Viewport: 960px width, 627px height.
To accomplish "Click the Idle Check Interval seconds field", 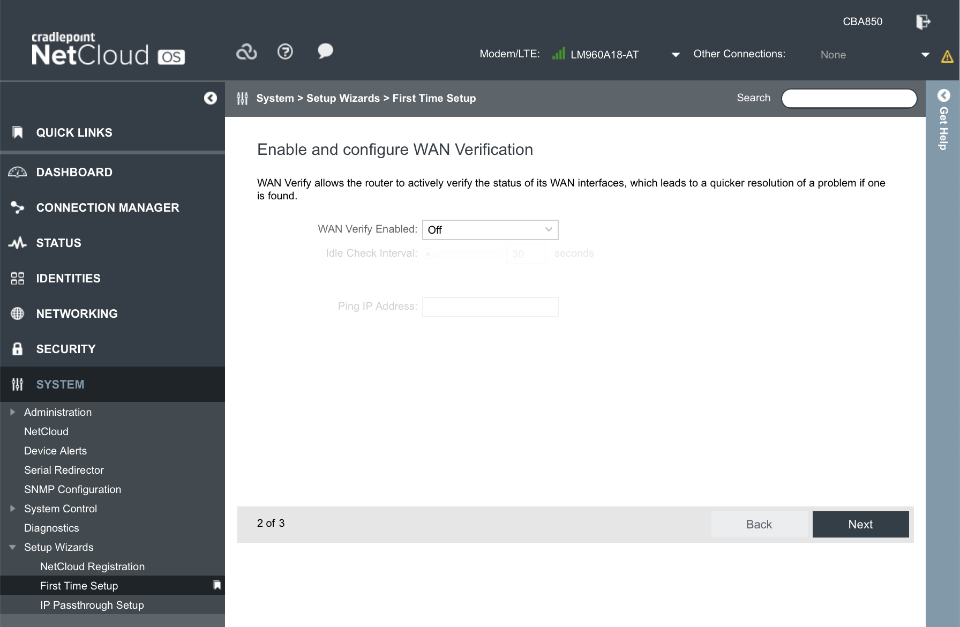I will pos(526,253).
